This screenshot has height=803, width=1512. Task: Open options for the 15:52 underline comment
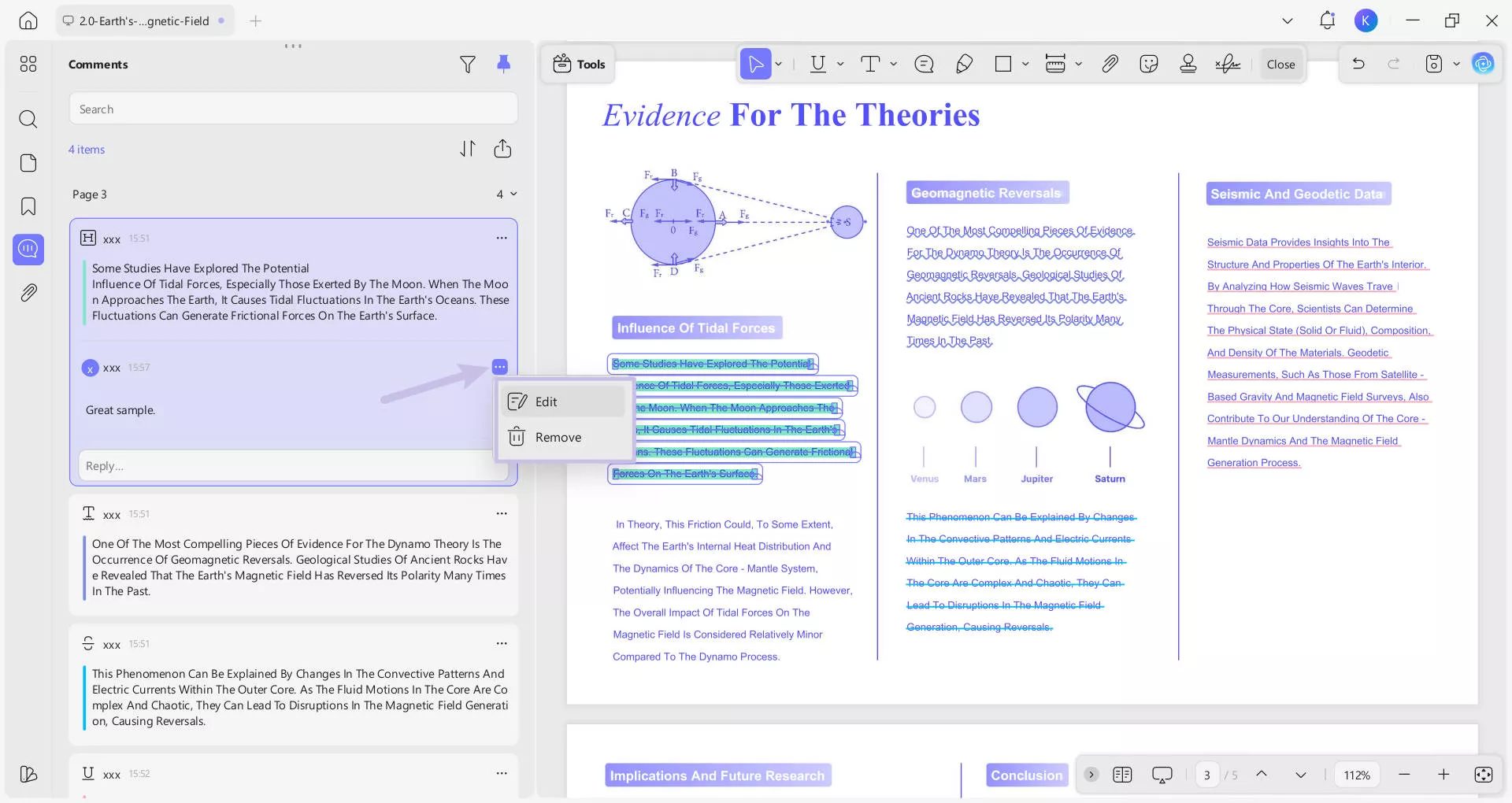(x=502, y=774)
